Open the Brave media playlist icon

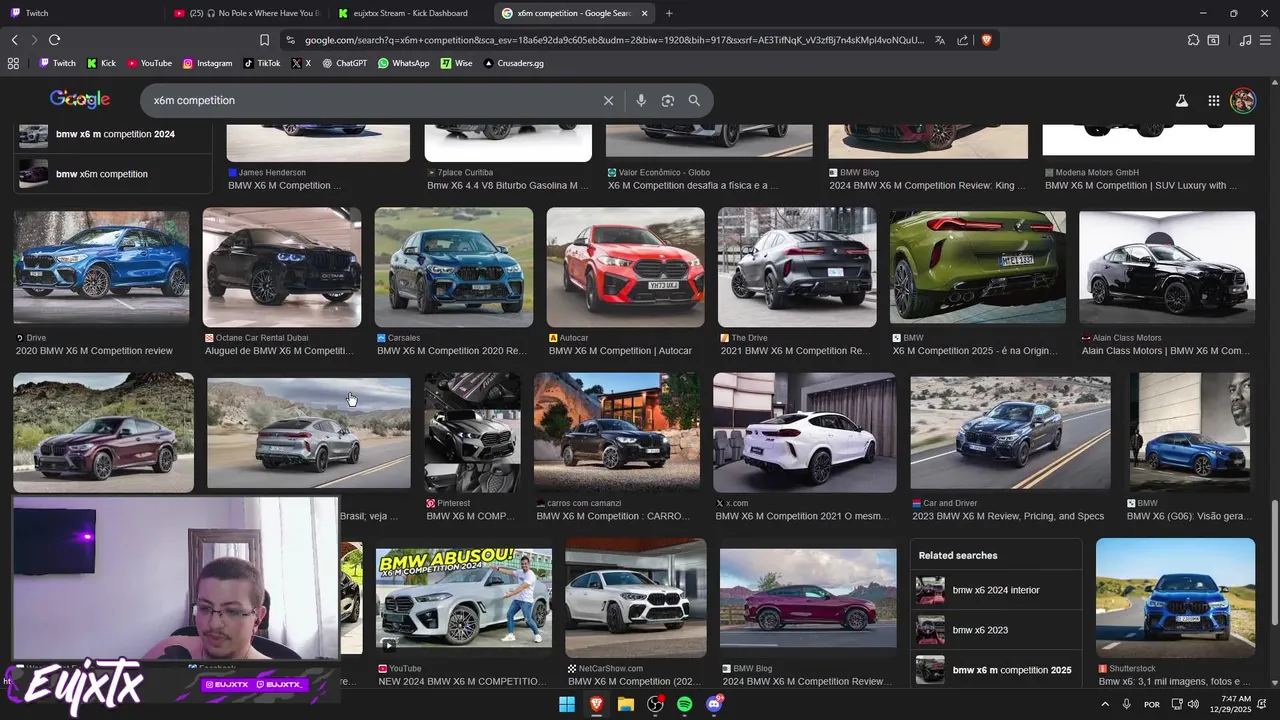pyautogui.click(x=1245, y=40)
